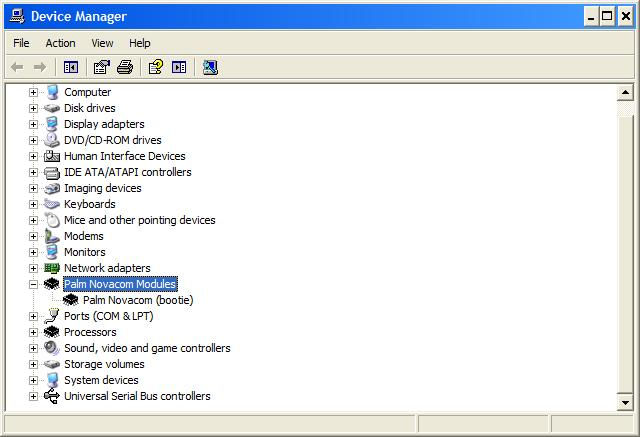The height and width of the screenshot is (437, 640).
Task: Click the Network adapters card icon
Action: [x=52, y=268]
